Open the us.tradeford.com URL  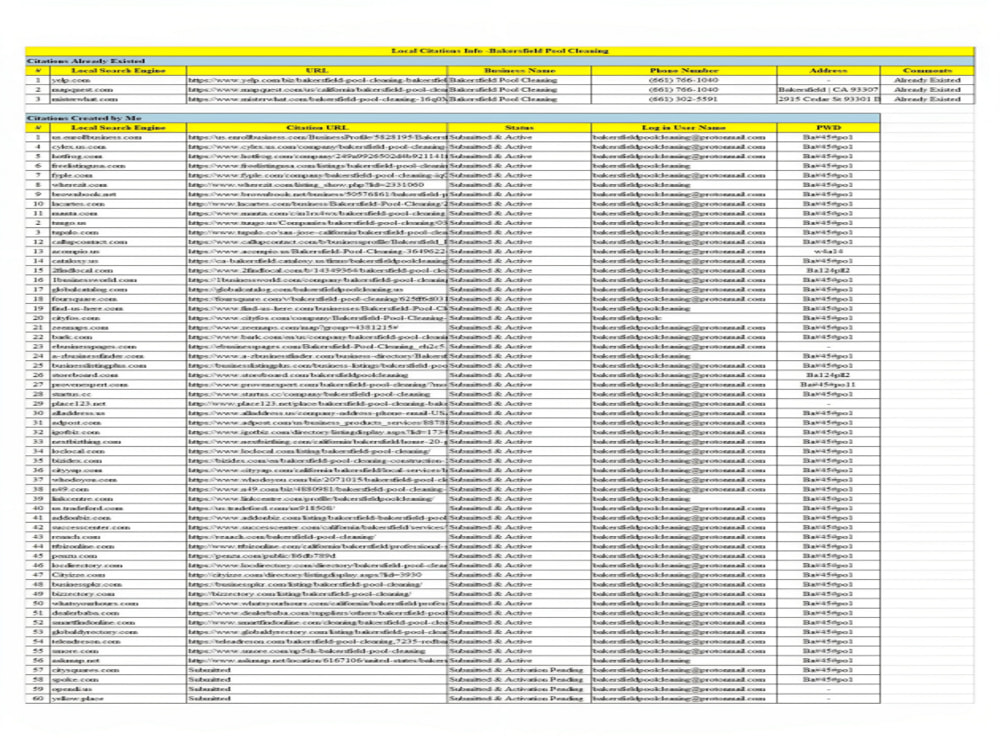tap(317, 508)
